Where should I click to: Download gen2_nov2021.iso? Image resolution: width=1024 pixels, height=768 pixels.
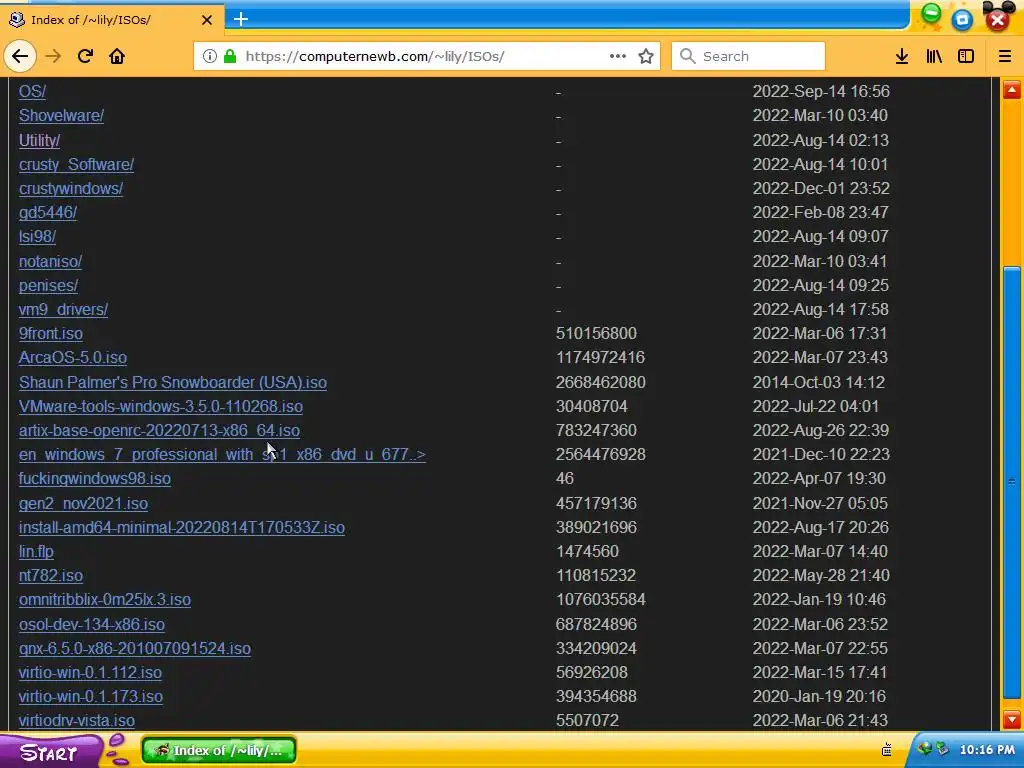point(83,504)
